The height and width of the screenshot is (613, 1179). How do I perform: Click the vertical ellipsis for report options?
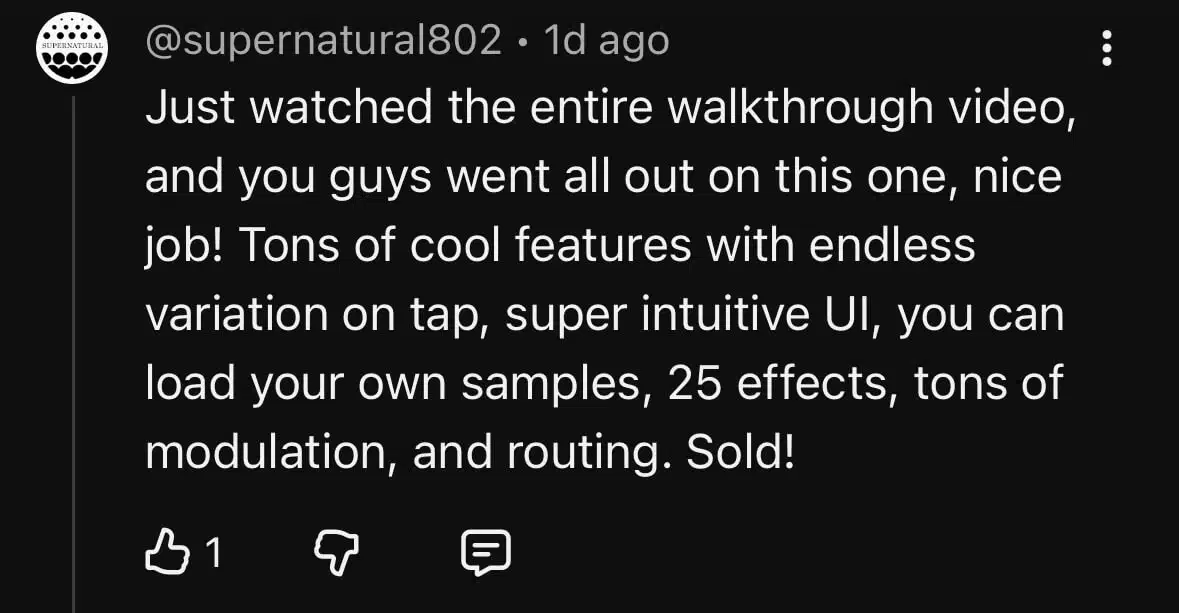tap(1107, 47)
